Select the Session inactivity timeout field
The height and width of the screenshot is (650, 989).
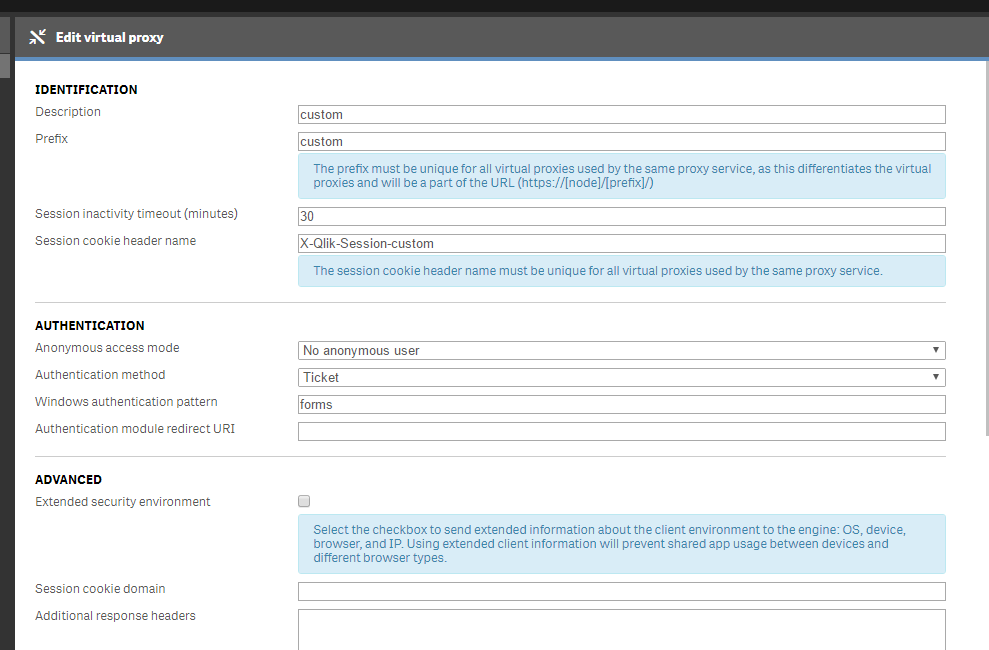(x=621, y=216)
